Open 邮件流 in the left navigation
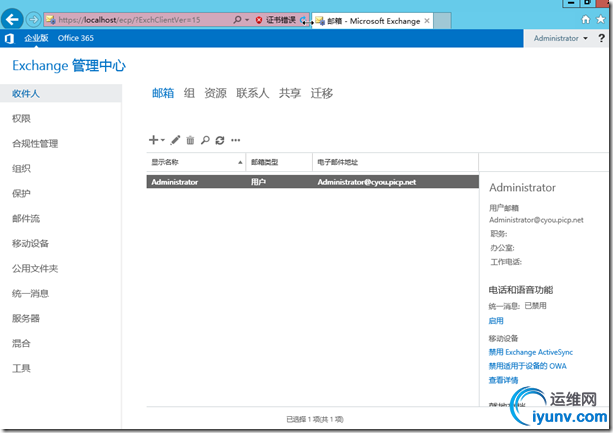The width and height of the screenshot is (613, 433). coord(26,218)
